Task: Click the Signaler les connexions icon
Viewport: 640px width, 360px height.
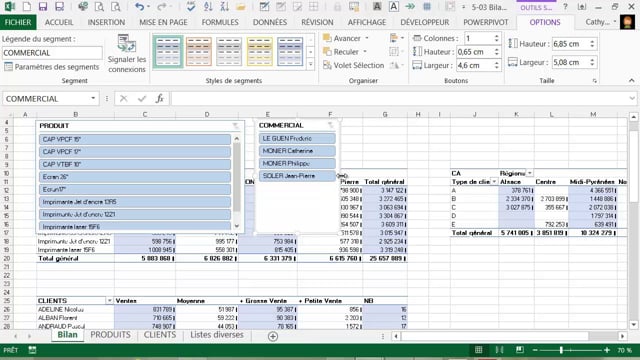Action: [x=127, y=43]
